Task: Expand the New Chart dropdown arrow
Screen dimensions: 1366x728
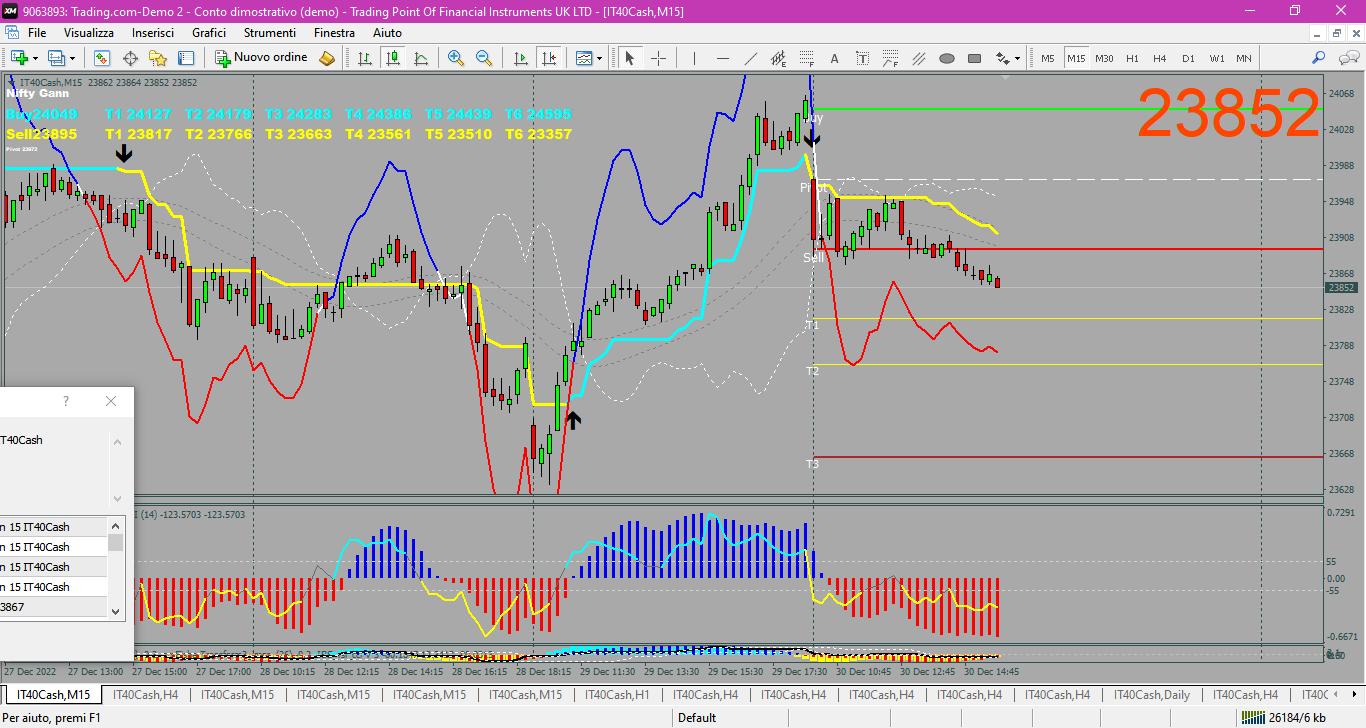Action: pos(35,58)
